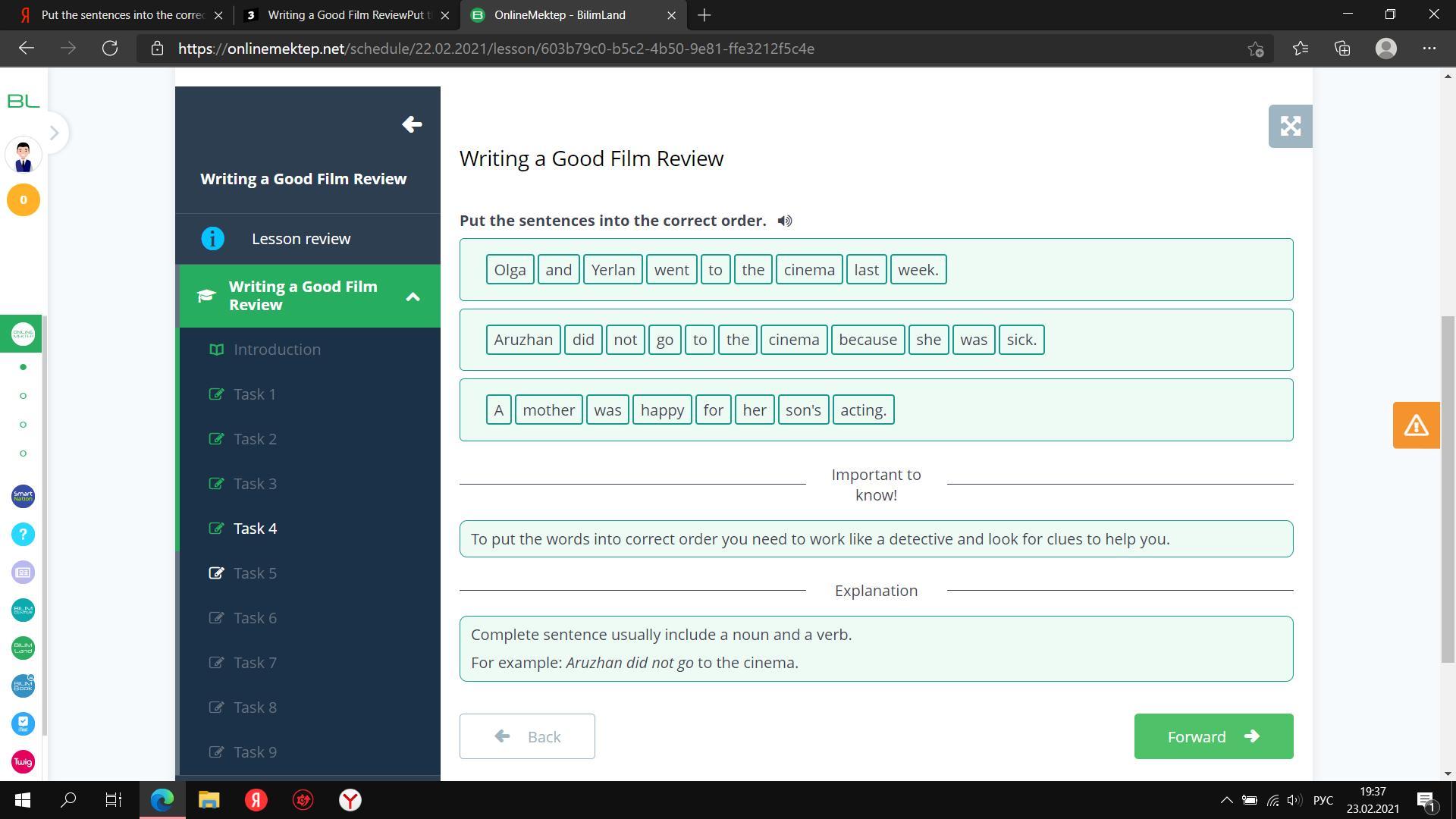
Task: Click the cyan question mark help icon
Action: (x=23, y=535)
